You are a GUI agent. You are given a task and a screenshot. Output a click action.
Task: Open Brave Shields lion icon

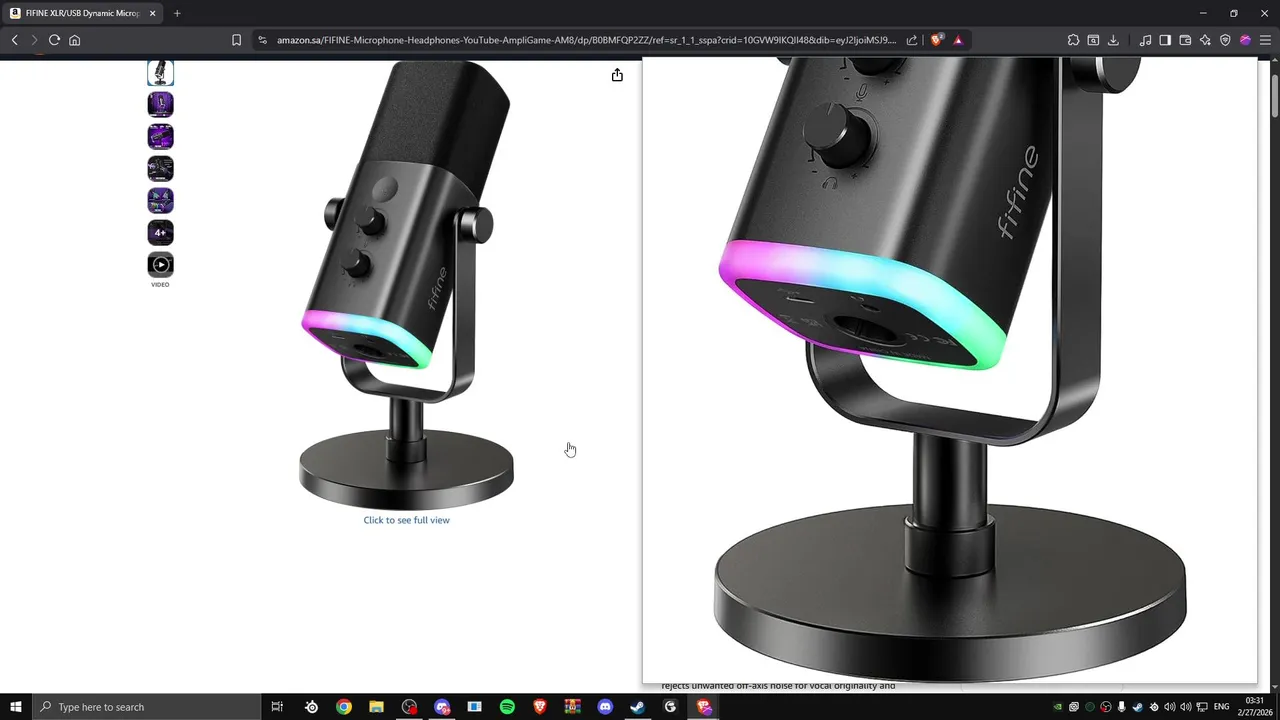click(x=937, y=40)
